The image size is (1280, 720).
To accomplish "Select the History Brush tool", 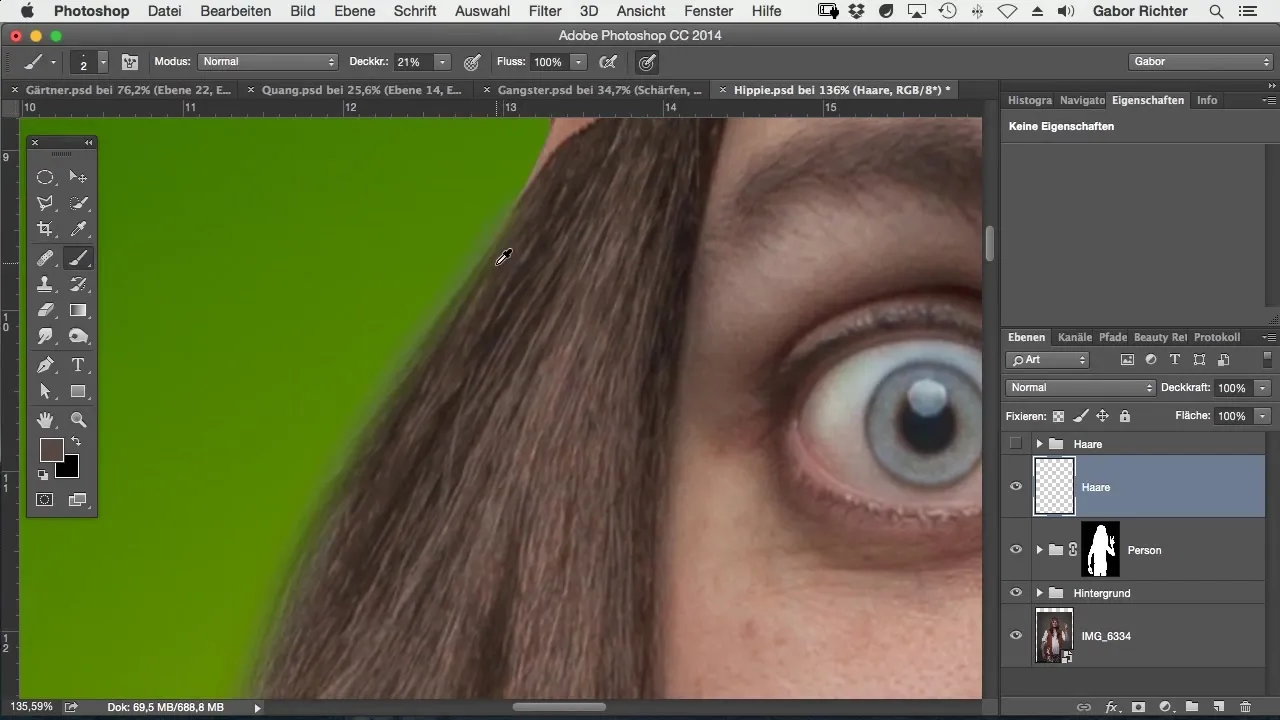I will click(78, 284).
